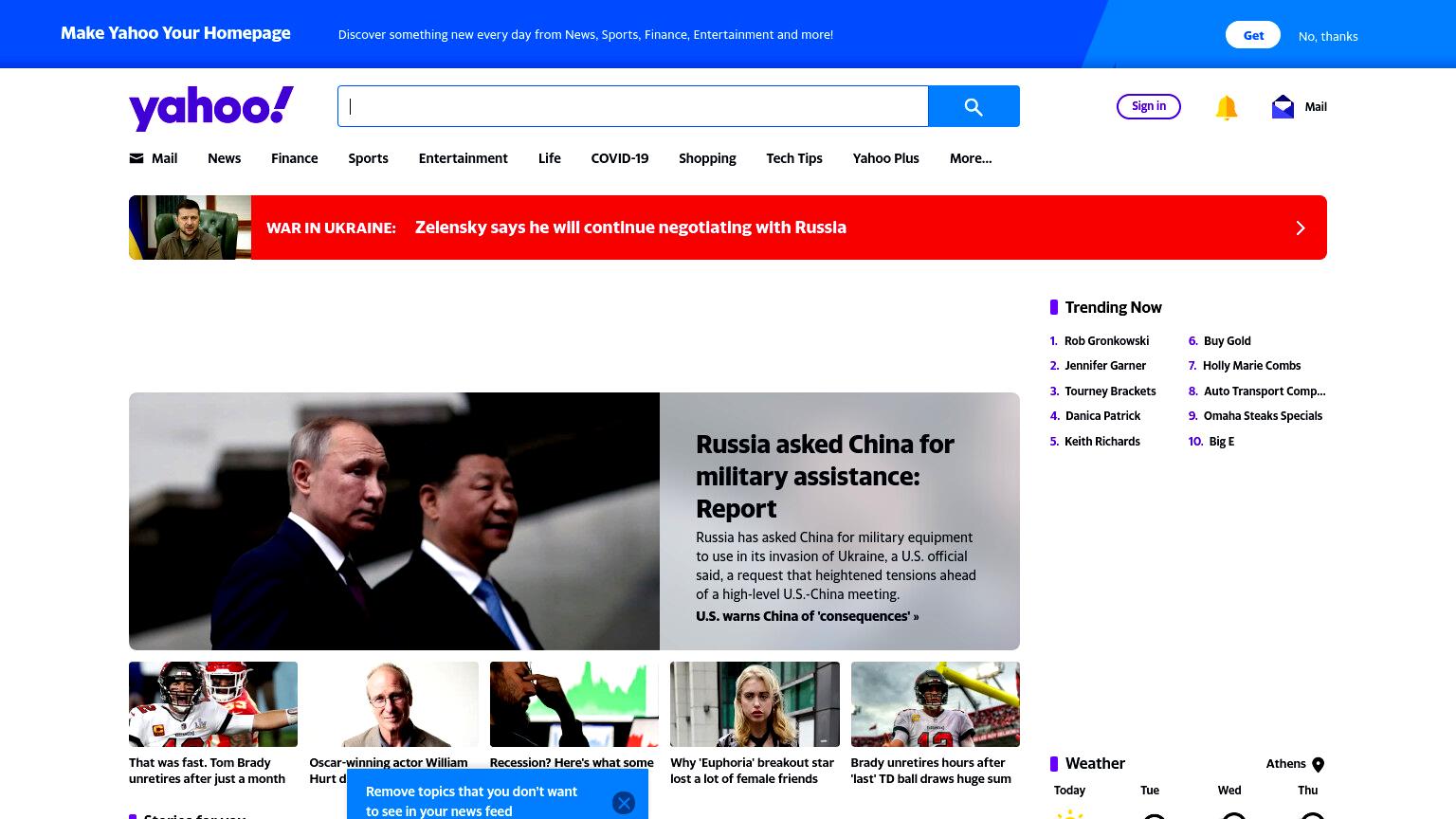The image size is (1456, 819).
Task: Click the Weather section heading
Action: pos(1095,764)
